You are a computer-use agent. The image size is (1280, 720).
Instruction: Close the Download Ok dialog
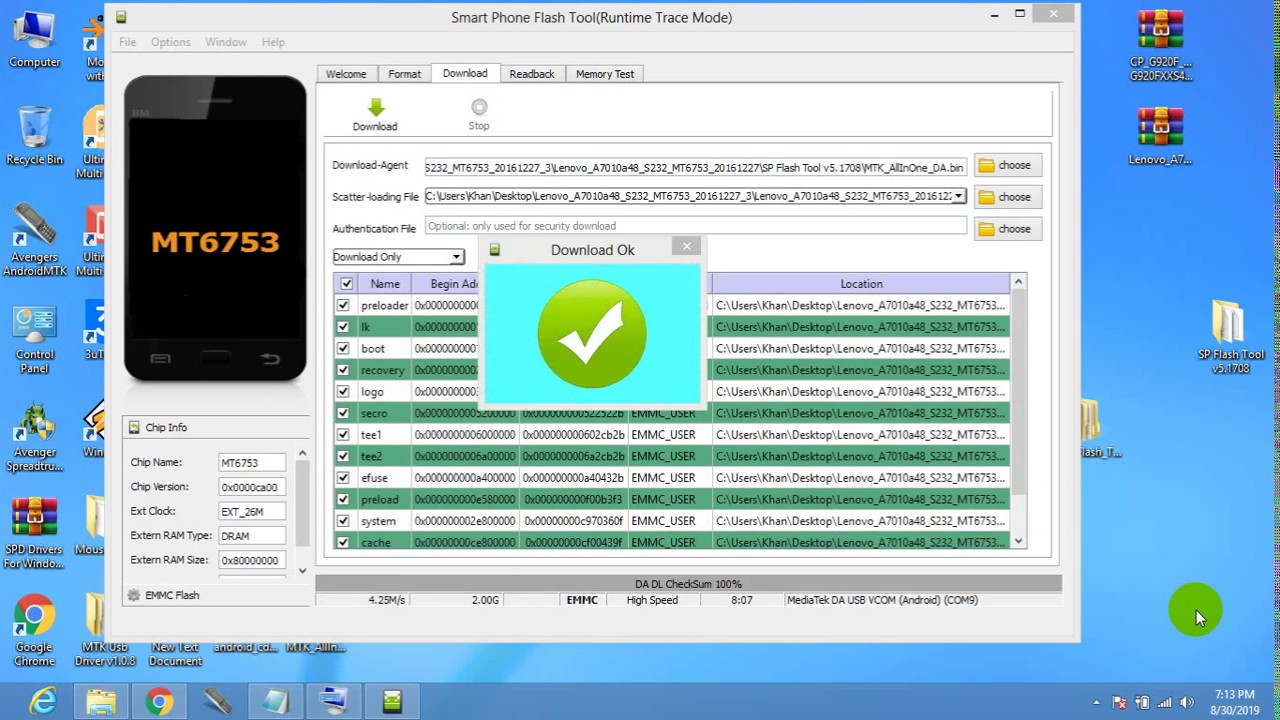click(687, 246)
